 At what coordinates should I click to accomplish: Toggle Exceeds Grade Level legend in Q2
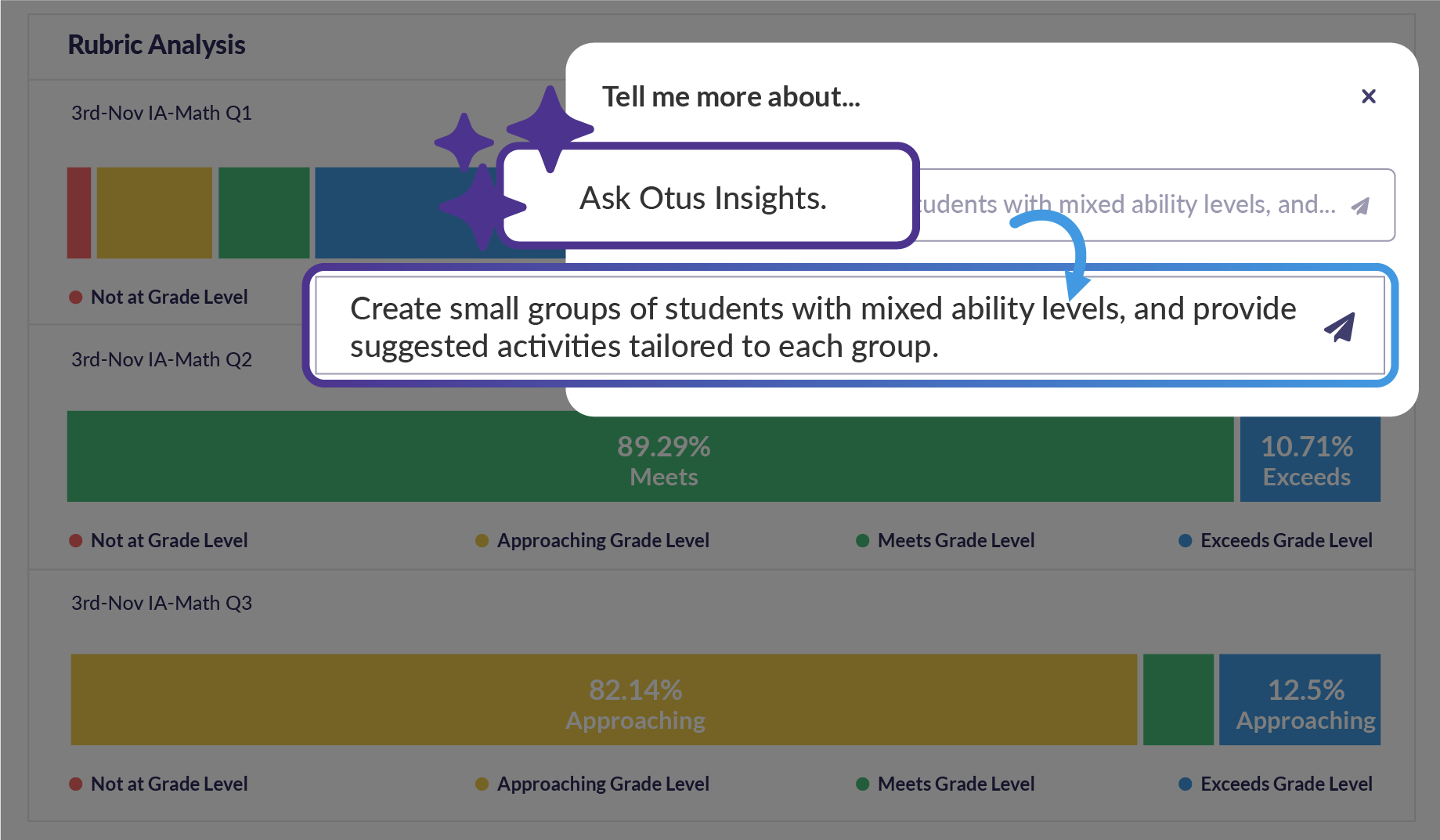click(x=1276, y=541)
